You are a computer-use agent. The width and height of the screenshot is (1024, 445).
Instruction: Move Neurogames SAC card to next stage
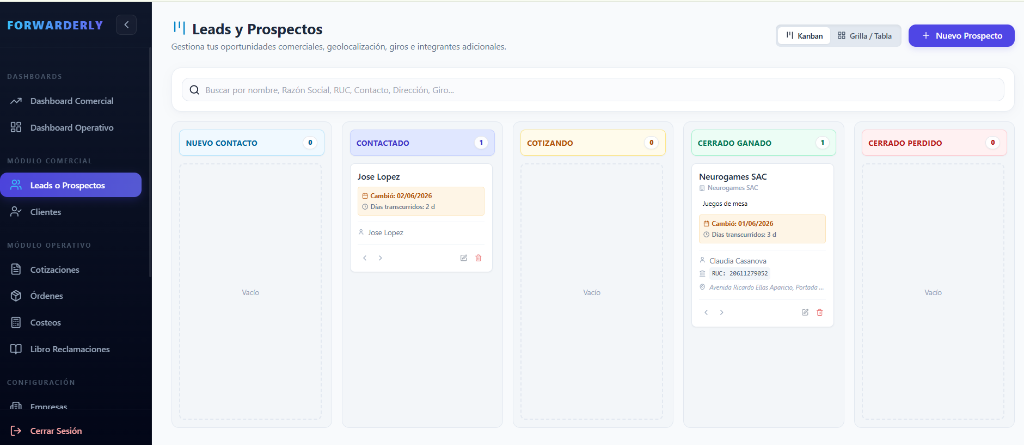(722, 312)
